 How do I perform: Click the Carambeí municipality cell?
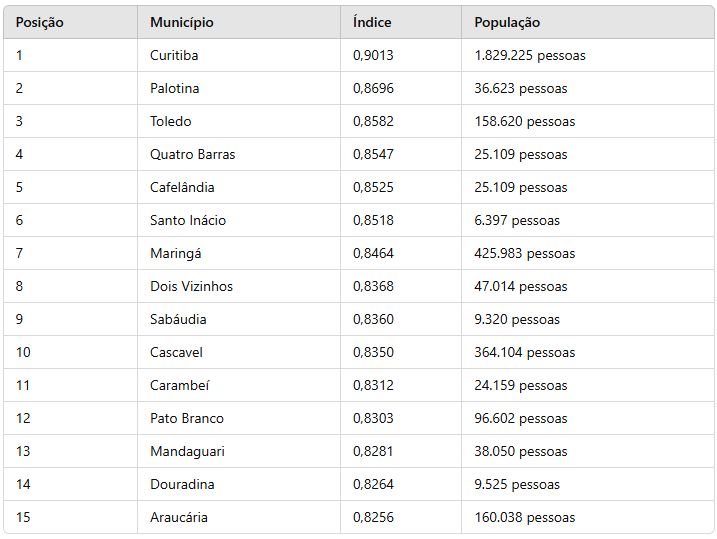click(179, 385)
